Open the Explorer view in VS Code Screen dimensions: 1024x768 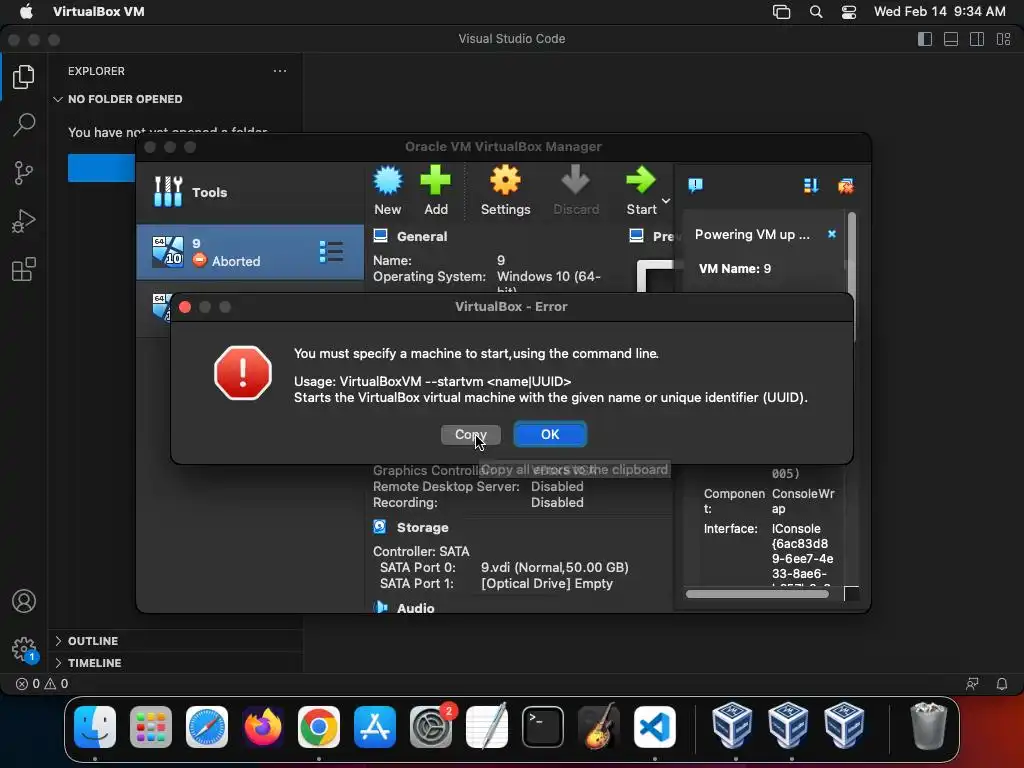24,77
